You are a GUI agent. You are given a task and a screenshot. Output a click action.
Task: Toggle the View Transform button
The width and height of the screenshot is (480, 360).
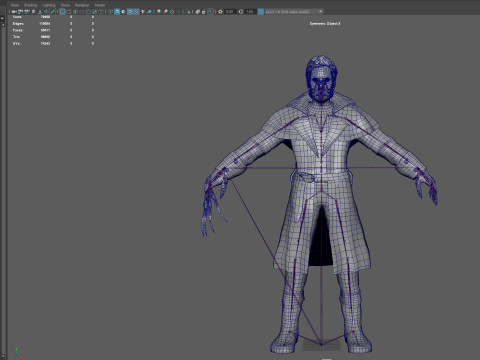coord(261,12)
